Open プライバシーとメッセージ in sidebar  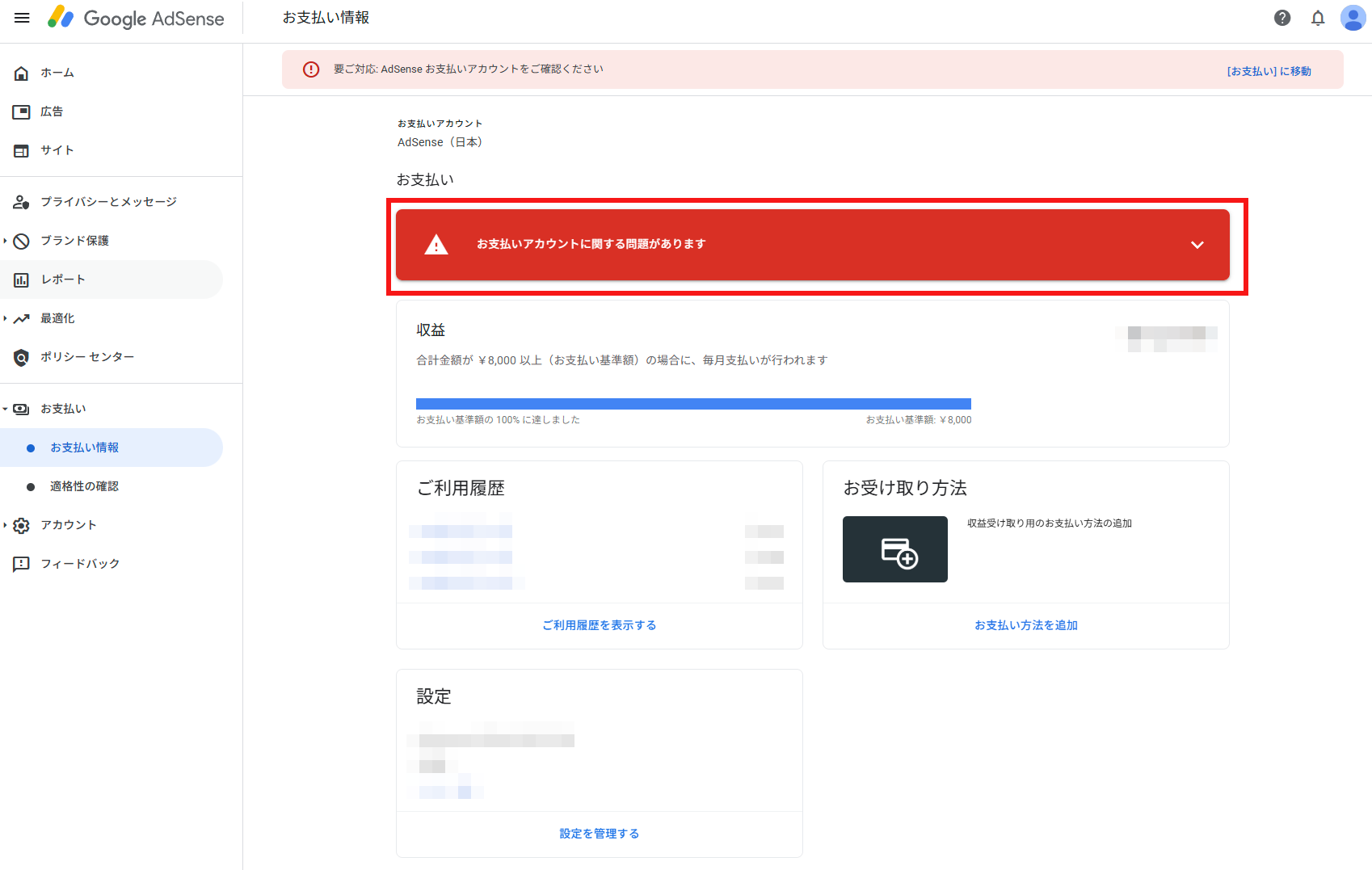coord(109,202)
